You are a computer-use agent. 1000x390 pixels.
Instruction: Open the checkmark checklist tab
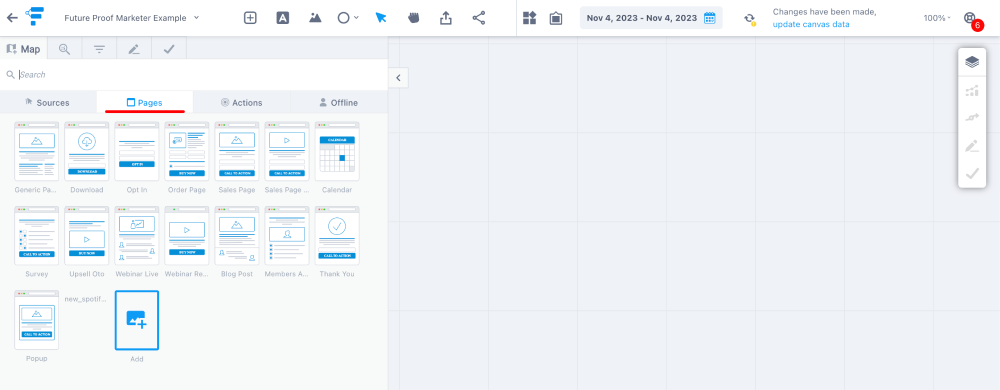(x=169, y=49)
